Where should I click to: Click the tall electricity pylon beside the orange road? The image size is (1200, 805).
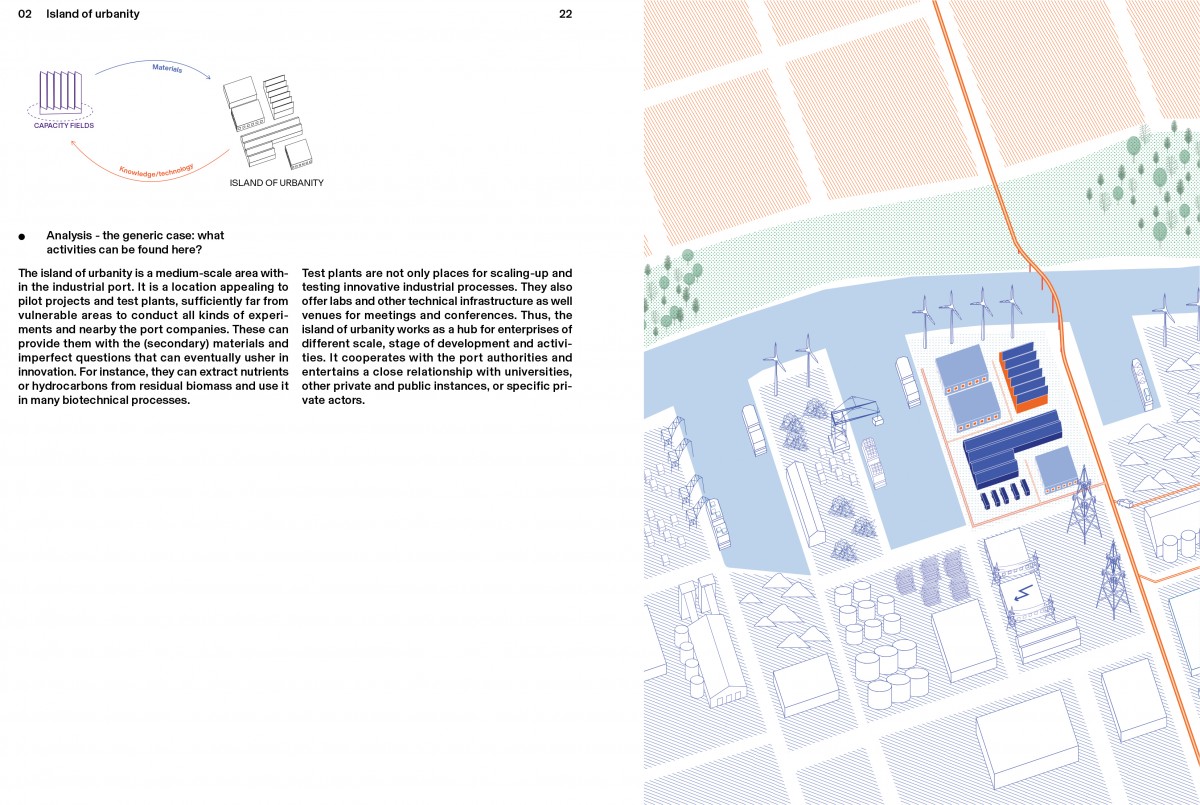tap(1084, 507)
